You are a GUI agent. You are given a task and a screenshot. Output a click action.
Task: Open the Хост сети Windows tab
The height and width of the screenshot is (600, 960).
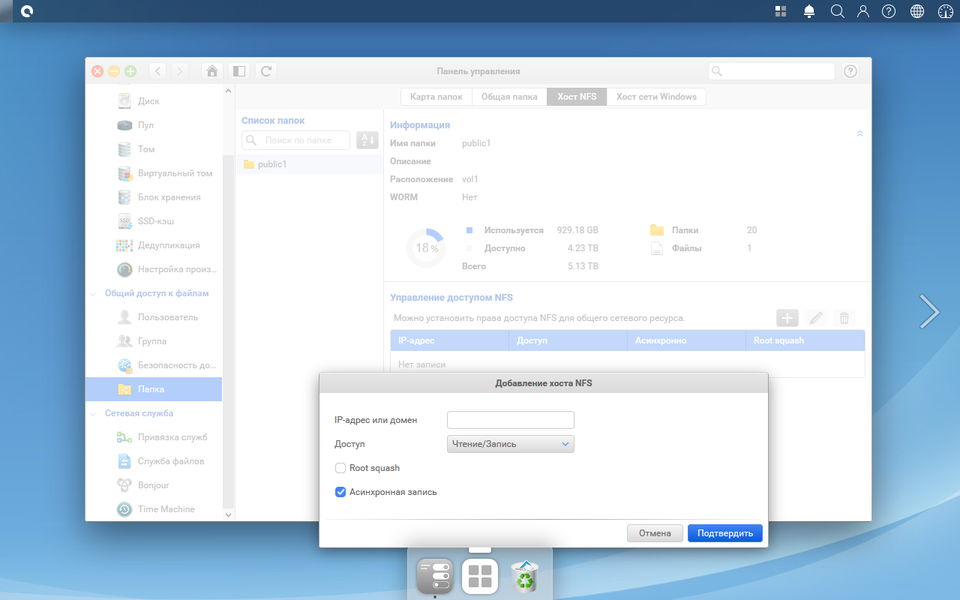point(656,97)
